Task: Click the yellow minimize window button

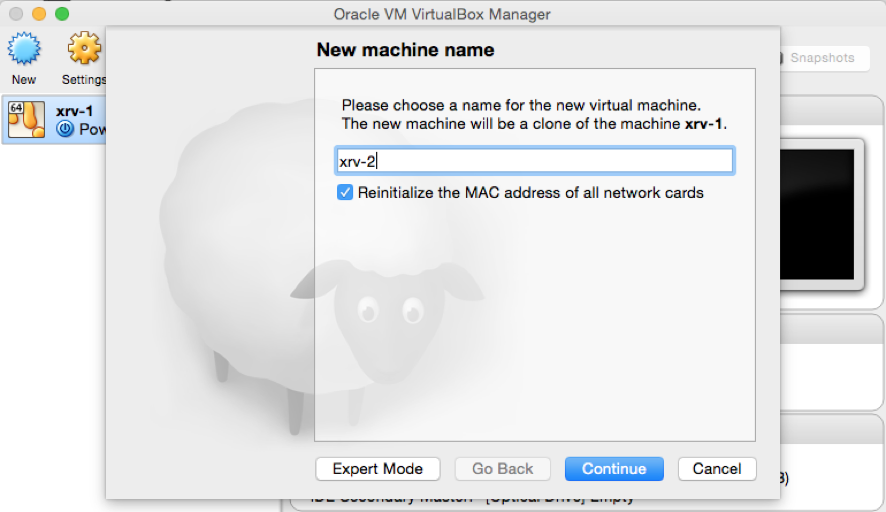Action: [x=39, y=14]
